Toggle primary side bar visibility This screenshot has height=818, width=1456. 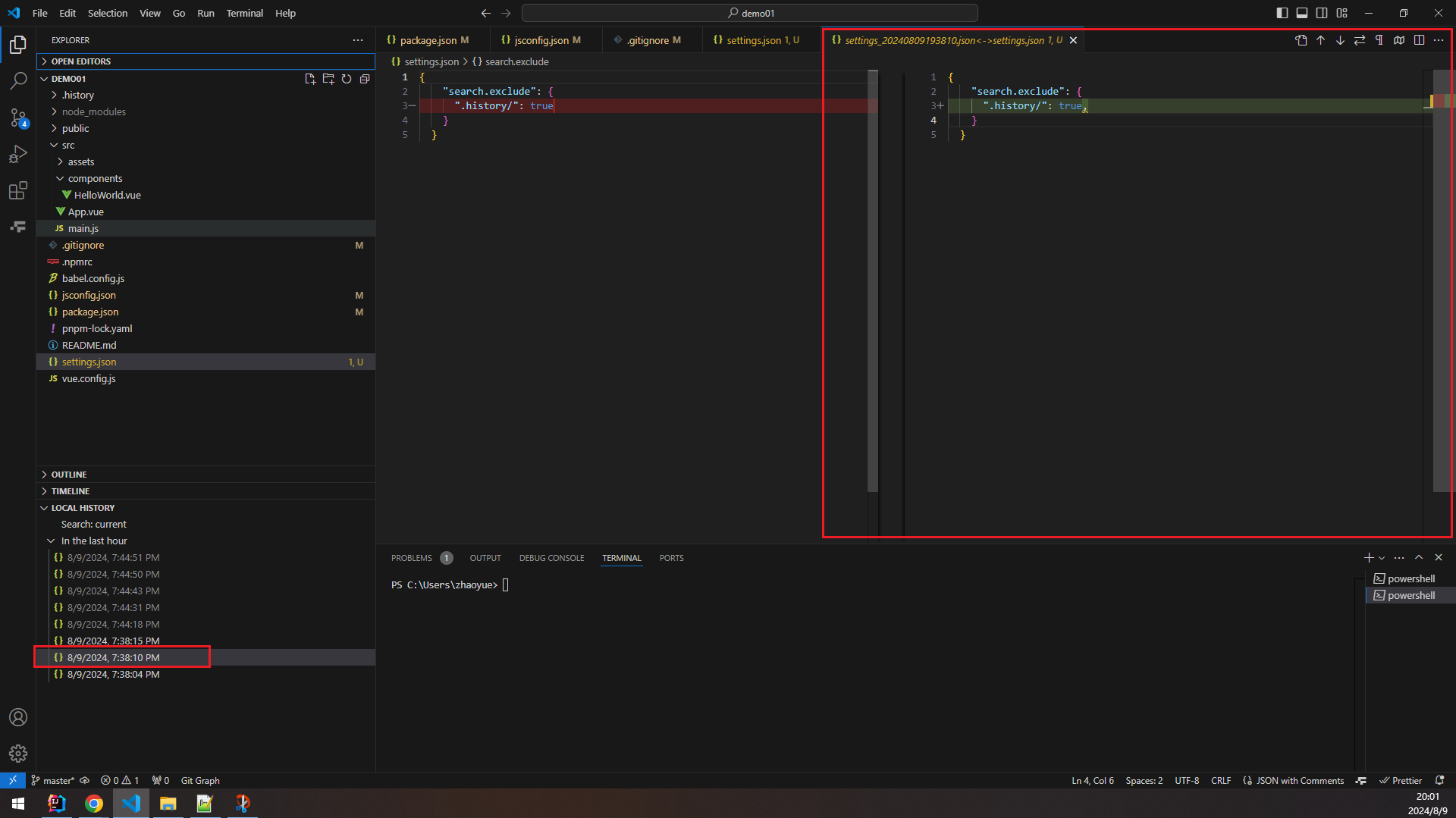pyautogui.click(x=1282, y=13)
